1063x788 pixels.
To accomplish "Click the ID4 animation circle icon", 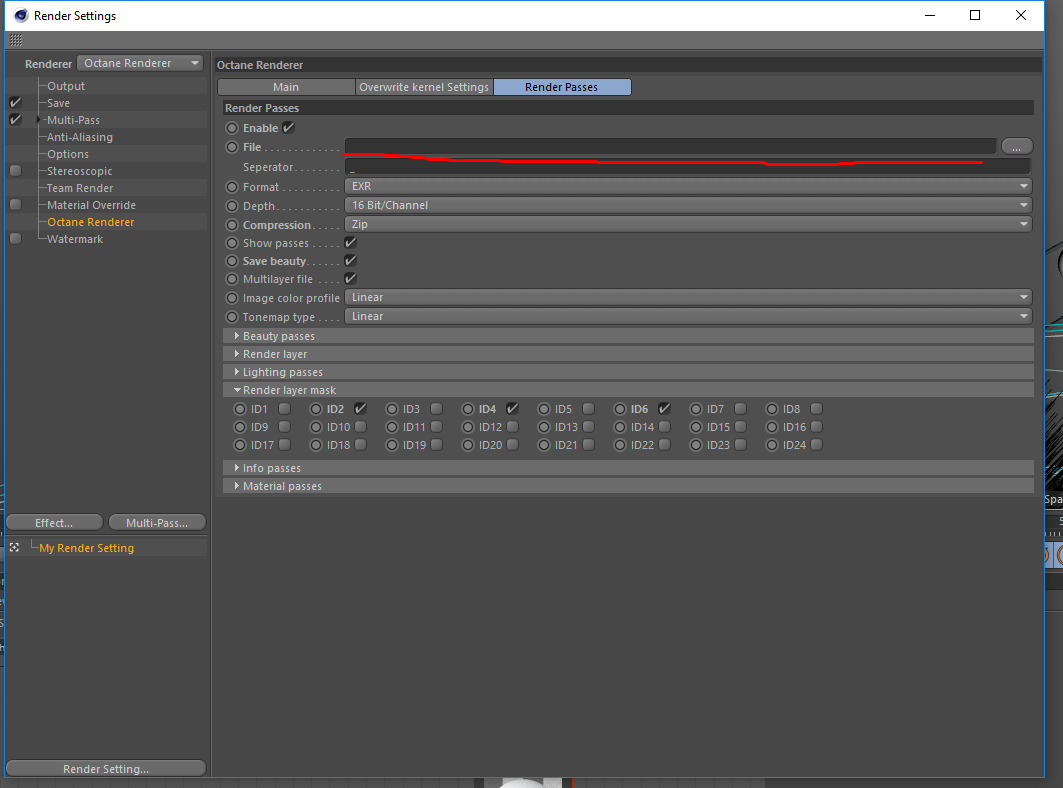I will click(x=468, y=409).
